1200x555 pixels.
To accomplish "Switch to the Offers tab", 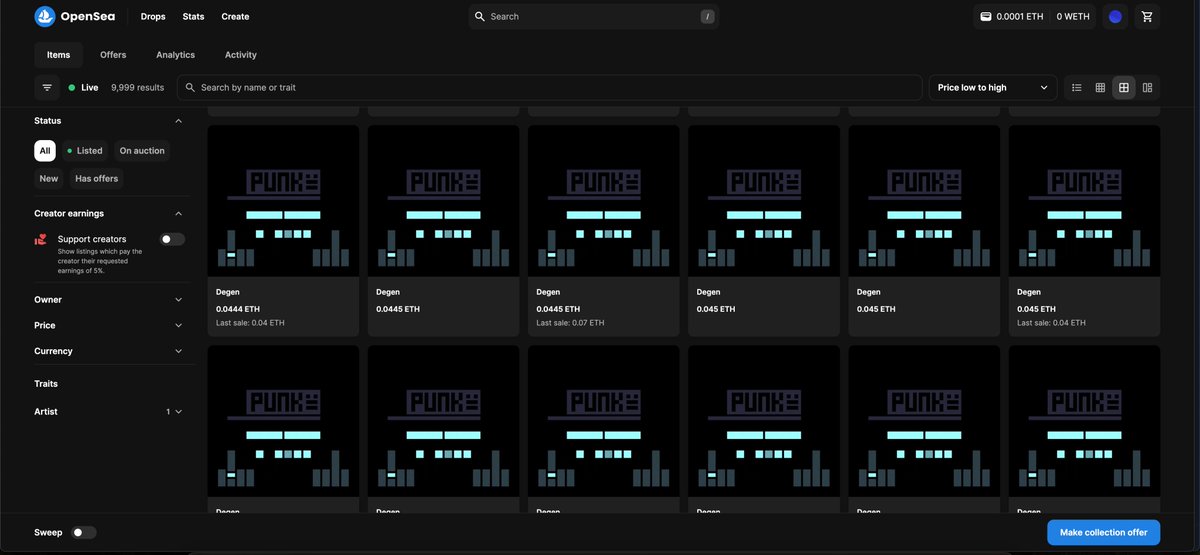I will pos(113,55).
